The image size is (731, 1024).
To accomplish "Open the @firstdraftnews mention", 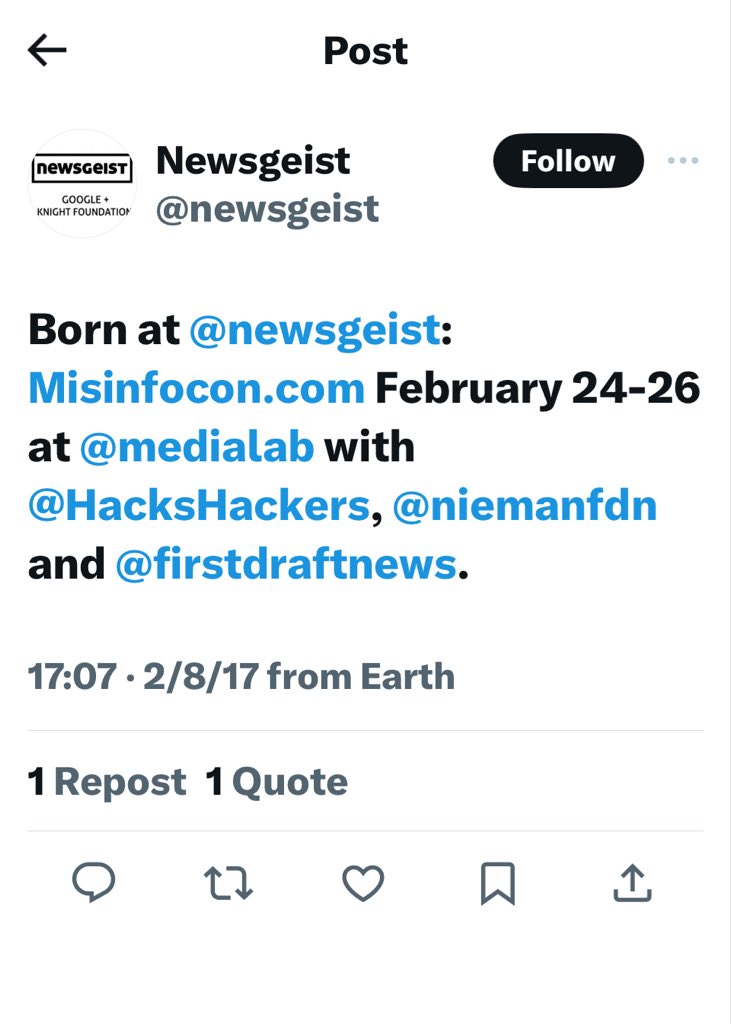I will tap(286, 565).
